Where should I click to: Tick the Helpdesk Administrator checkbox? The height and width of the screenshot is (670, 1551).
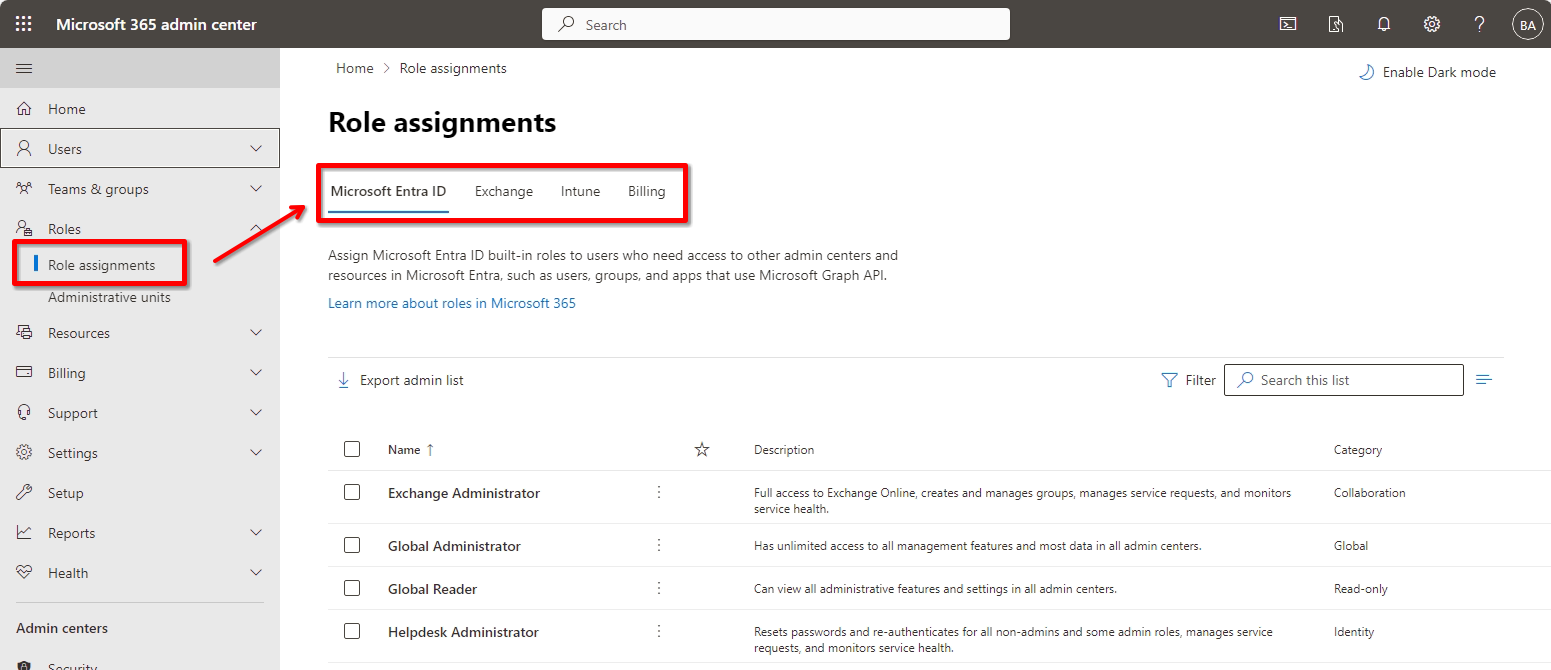(x=352, y=631)
